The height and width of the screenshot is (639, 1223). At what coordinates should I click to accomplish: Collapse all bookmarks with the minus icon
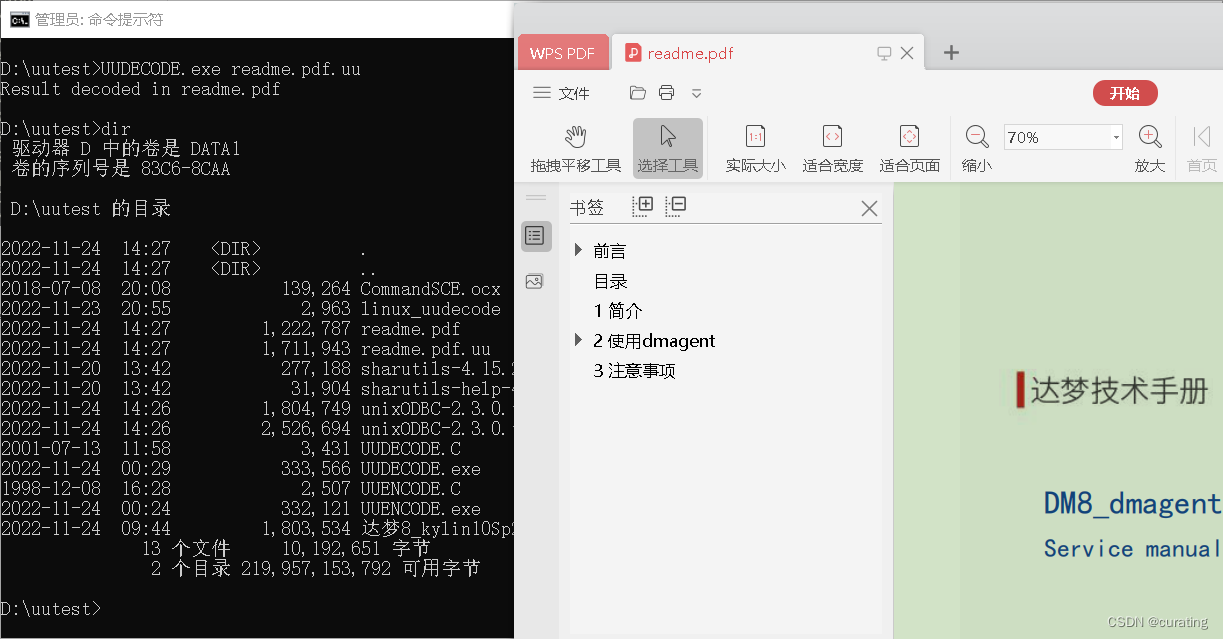tap(675, 205)
